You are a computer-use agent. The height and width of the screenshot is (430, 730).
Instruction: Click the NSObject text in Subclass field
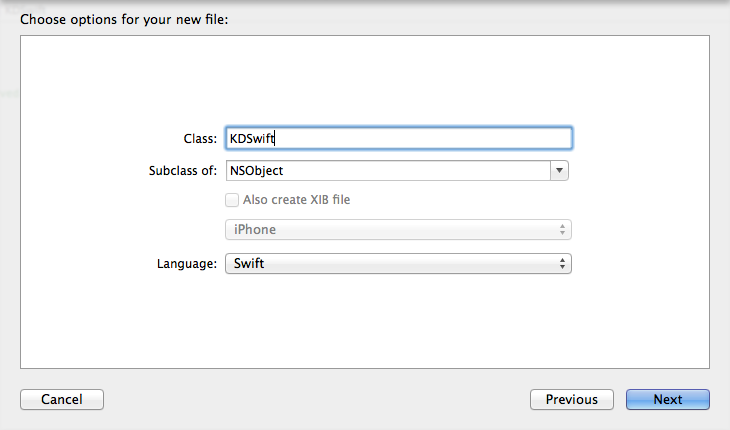point(257,171)
